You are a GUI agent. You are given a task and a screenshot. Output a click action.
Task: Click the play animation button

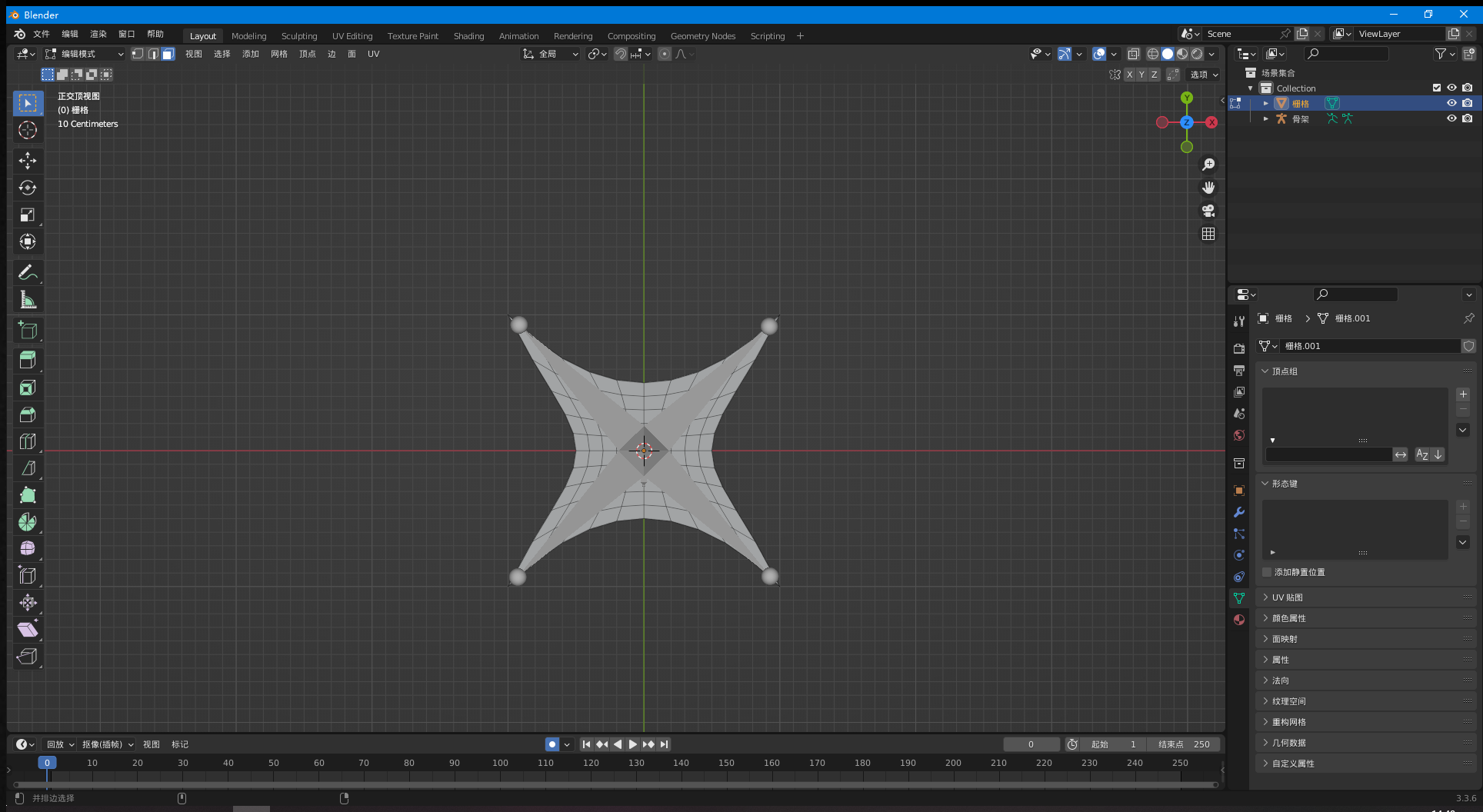[632, 744]
